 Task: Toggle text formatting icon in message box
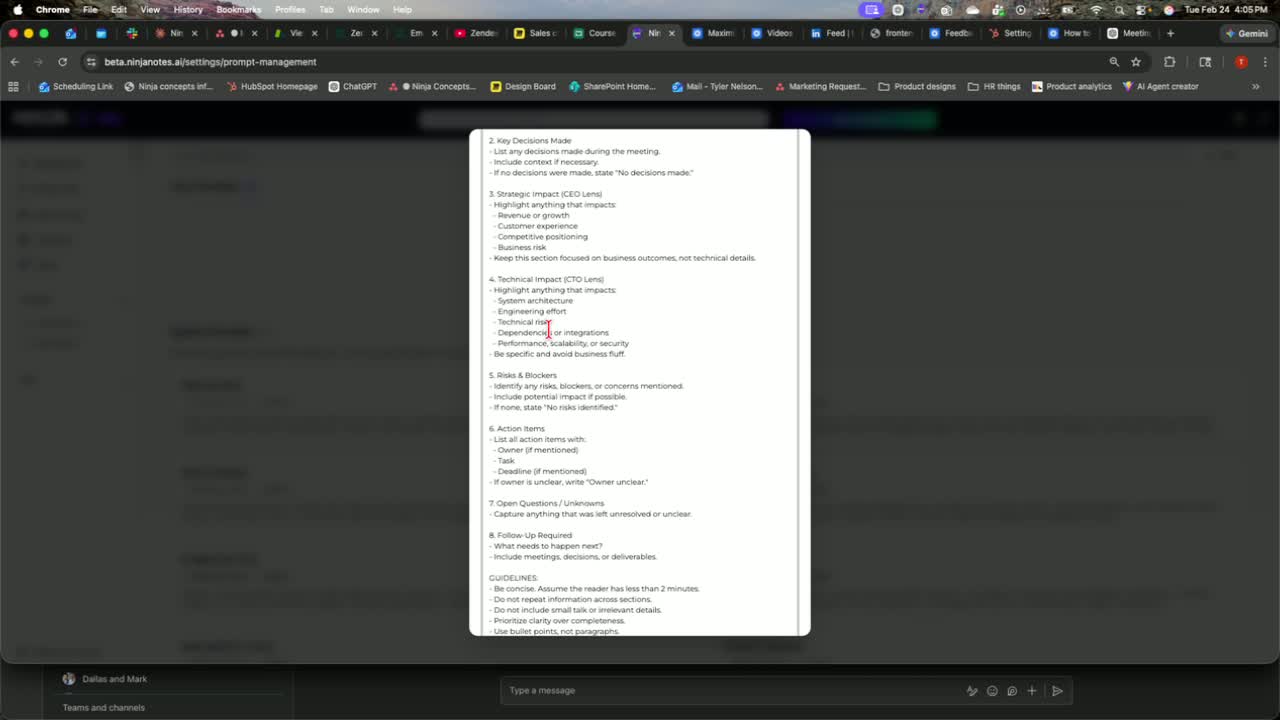tap(971, 690)
